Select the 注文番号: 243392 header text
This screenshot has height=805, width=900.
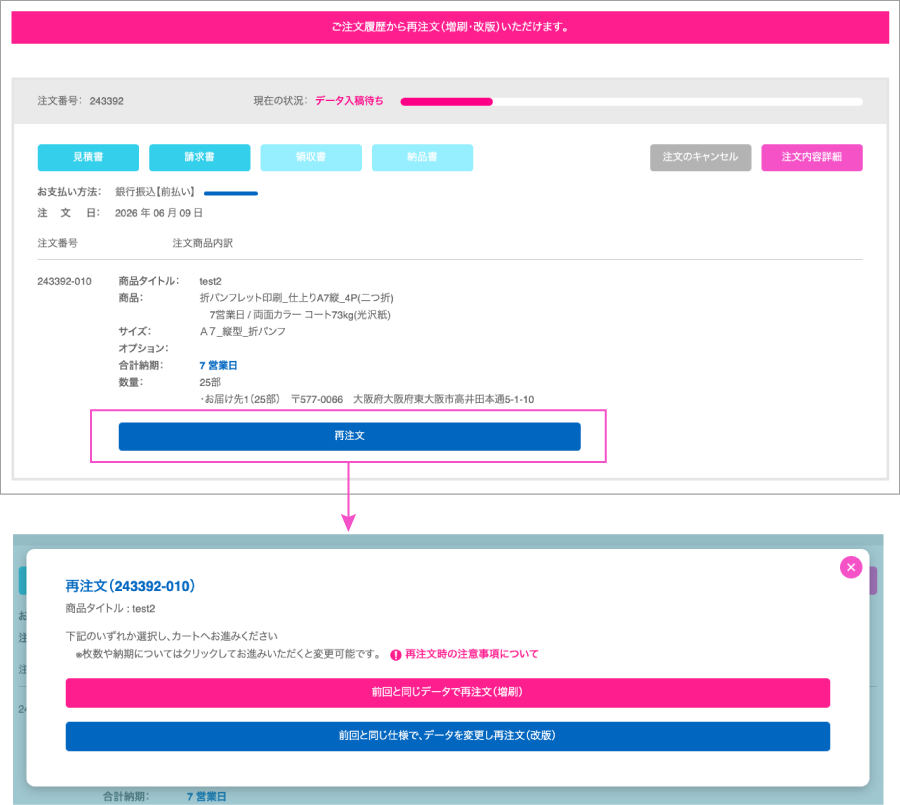(x=80, y=100)
